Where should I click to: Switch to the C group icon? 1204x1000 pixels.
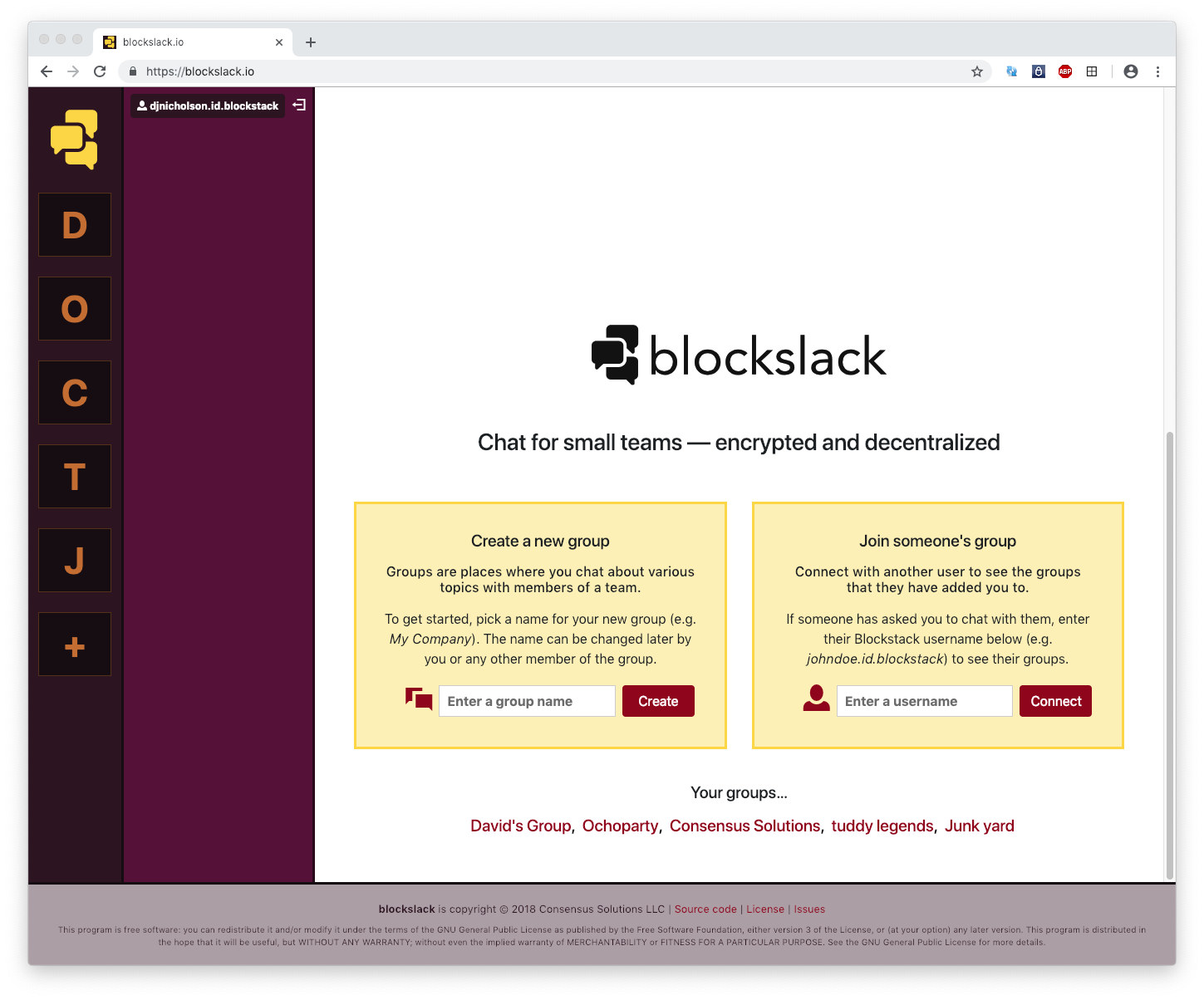click(x=74, y=392)
